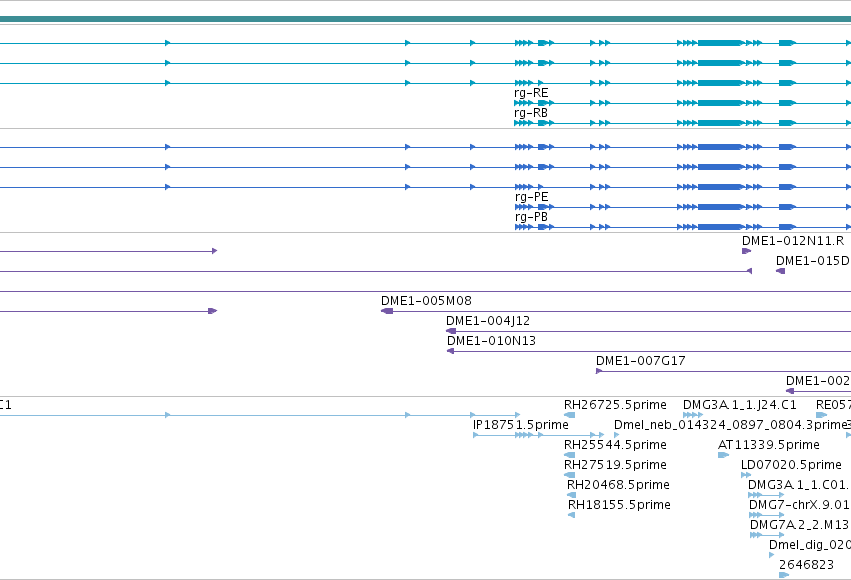Image resolution: width=851 pixels, height=580 pixels.
Task: Click the RH27519.5prime light-blue arrow glyph
Action: (x=569, y=475)
